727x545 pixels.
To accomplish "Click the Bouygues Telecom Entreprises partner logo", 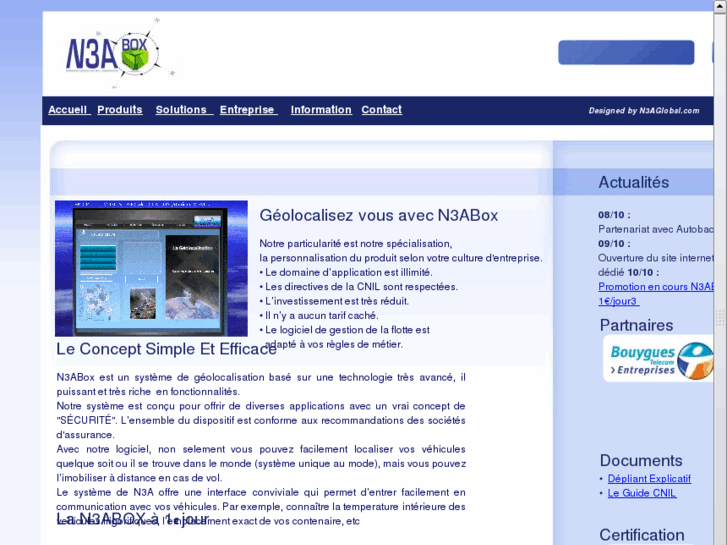I will click(x=658, y=359).
